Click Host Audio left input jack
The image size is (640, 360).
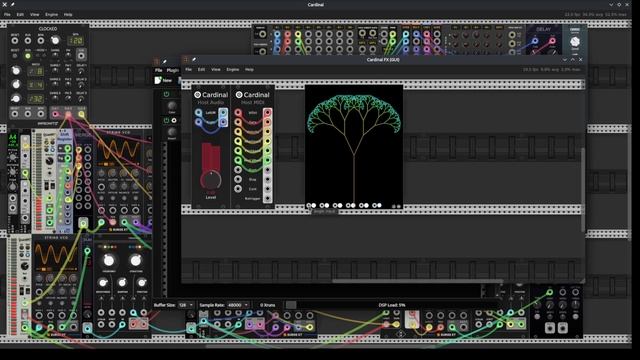click(198, 113)
